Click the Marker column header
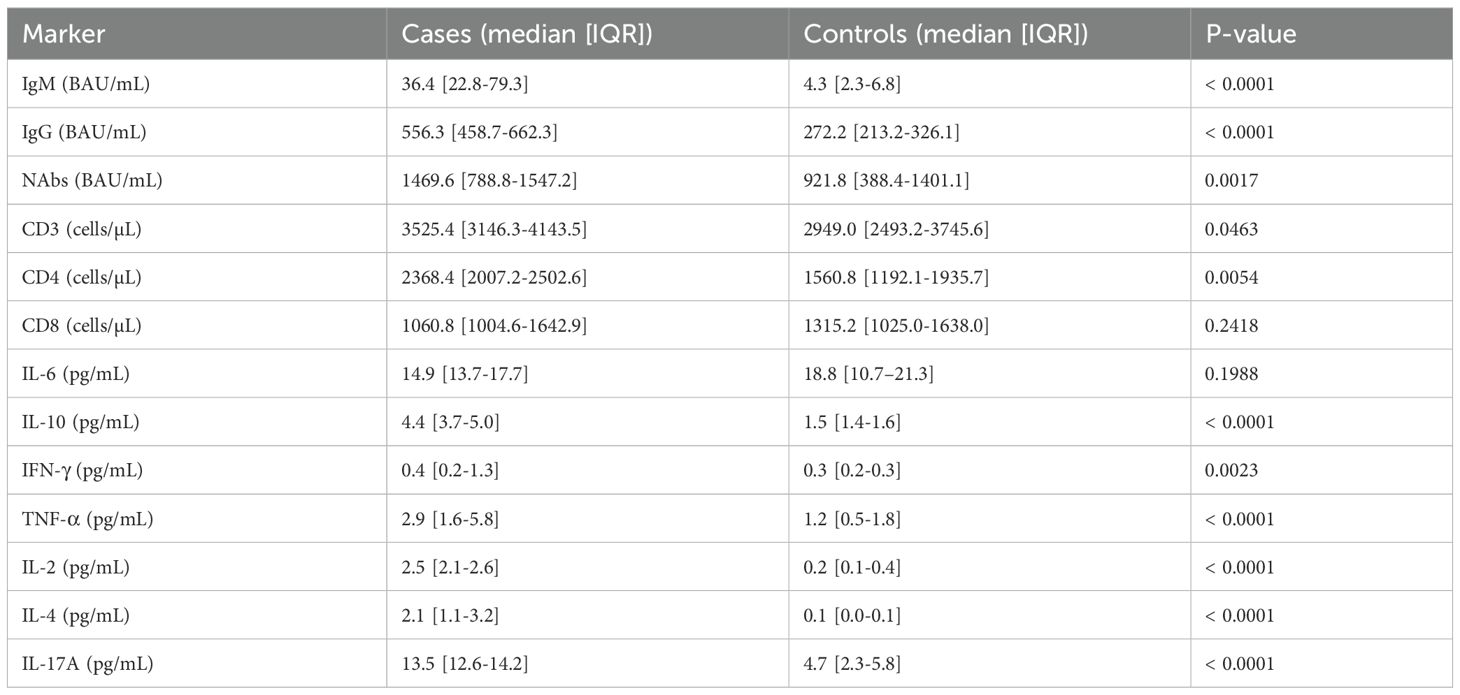 pos(64,34)
